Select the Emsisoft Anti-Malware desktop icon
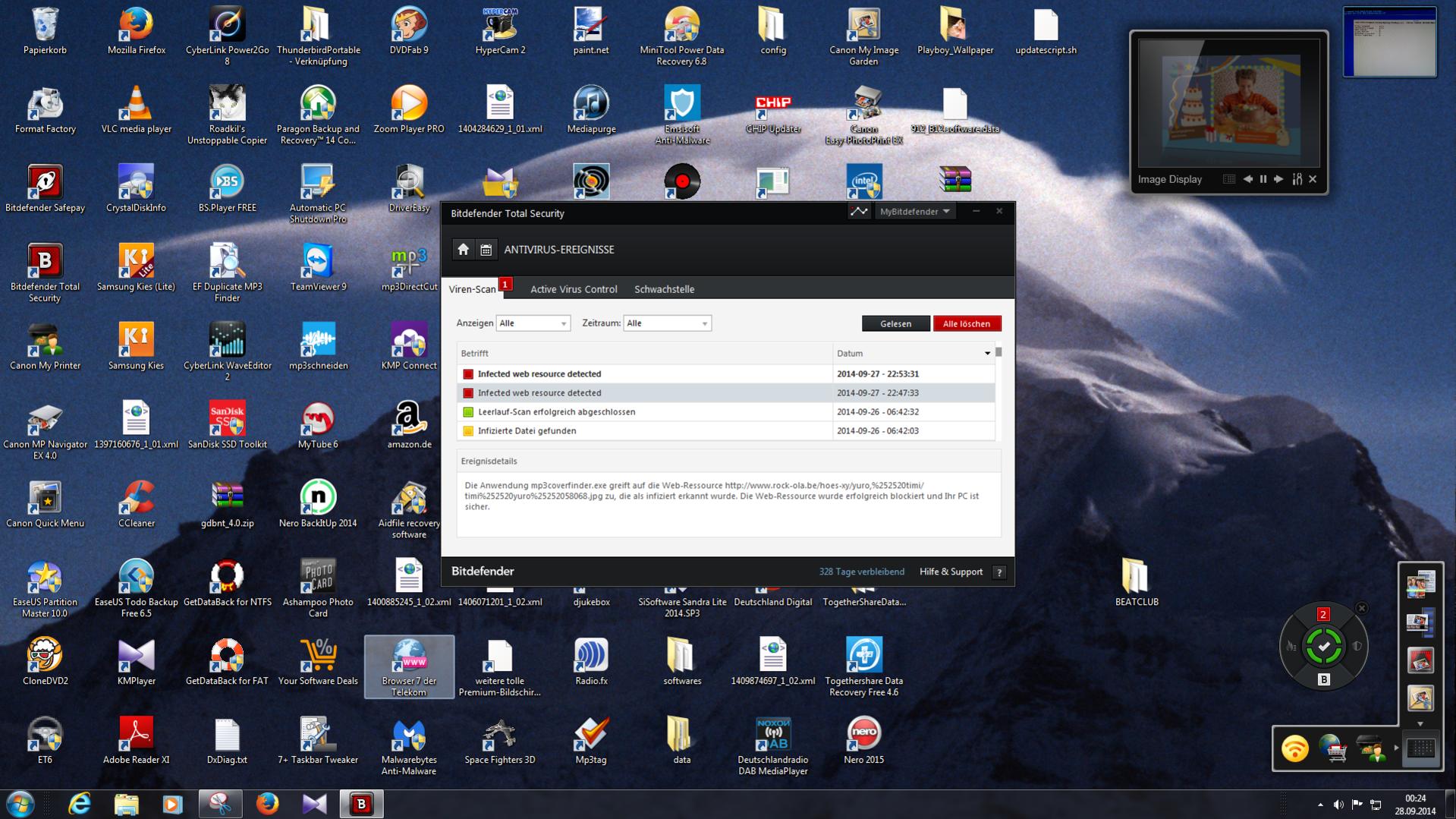 coord(682,115)
